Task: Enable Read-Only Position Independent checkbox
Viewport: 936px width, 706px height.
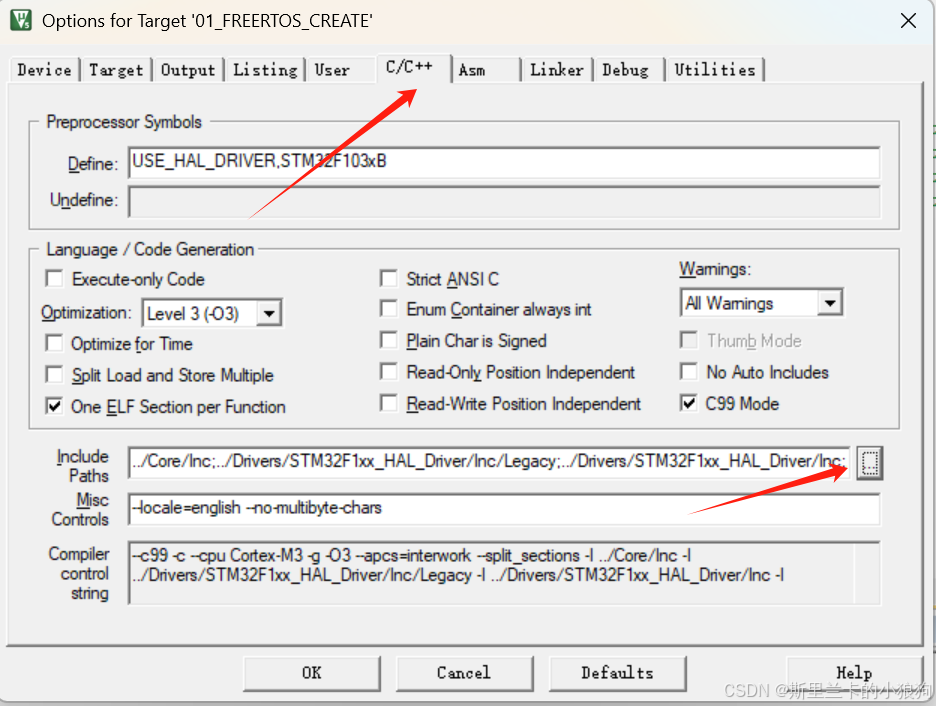Action: point(389,372)
